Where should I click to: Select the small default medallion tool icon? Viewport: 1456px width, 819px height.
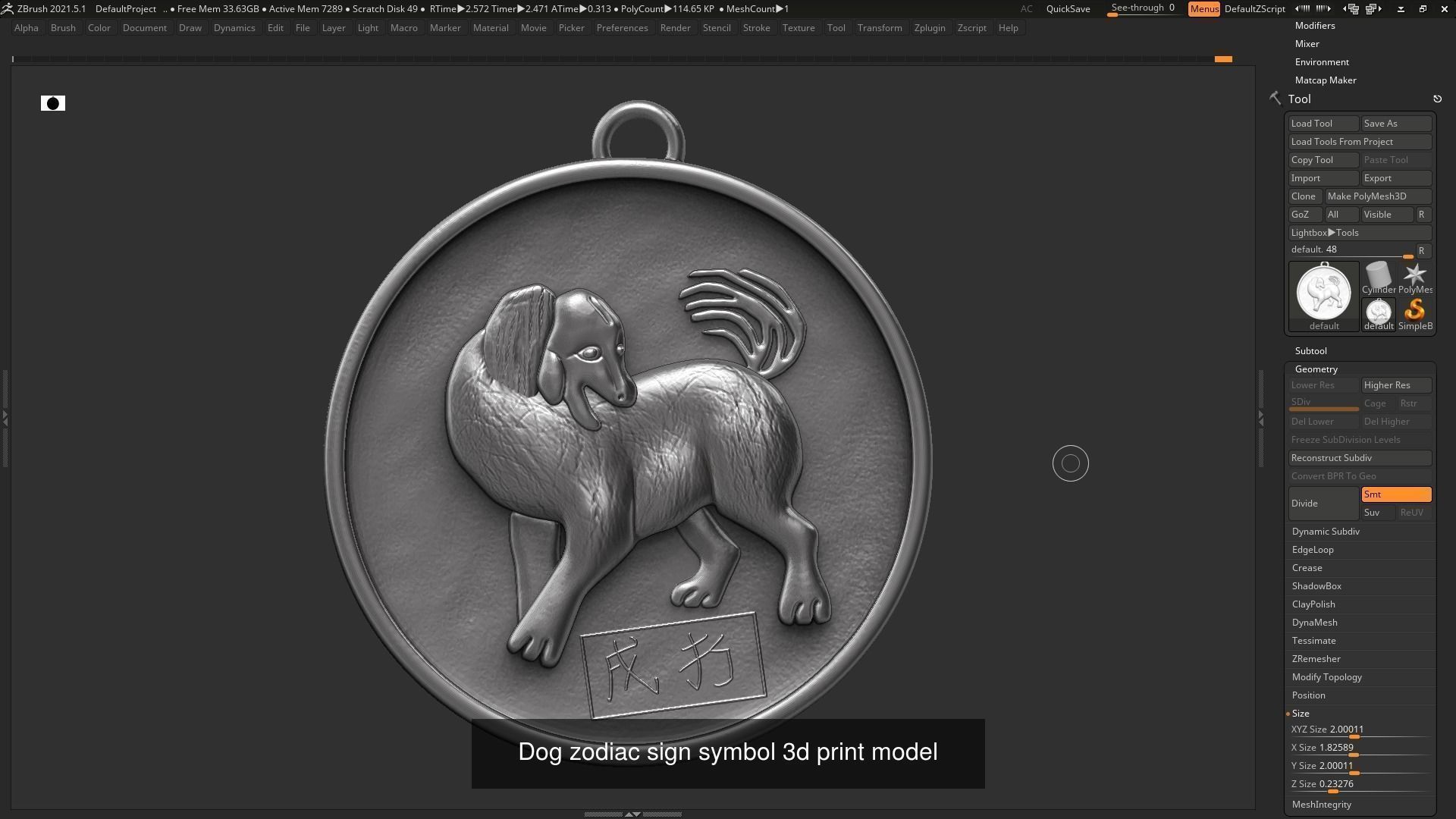(1379, 315)
